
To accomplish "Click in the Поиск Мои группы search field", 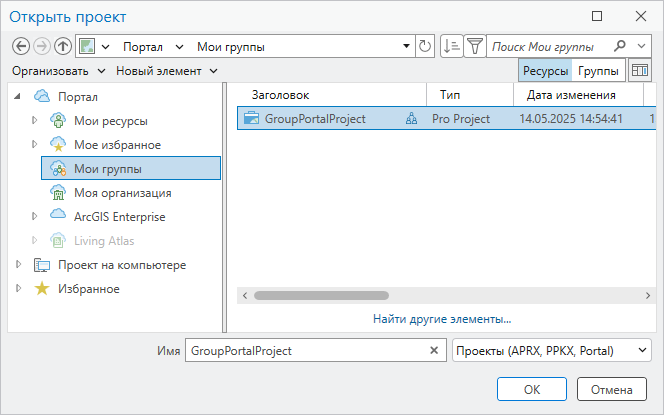I will pos(548,46).
